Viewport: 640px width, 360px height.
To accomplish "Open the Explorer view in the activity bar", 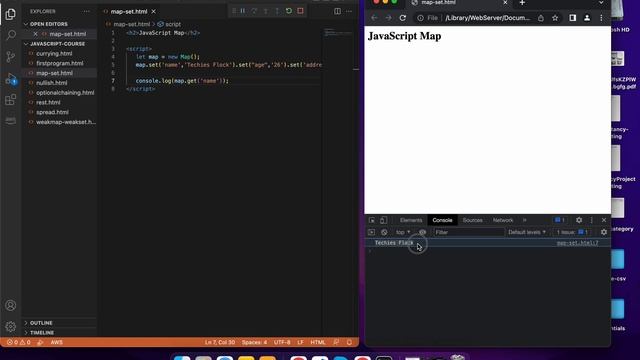I will (x=11, y=14).
